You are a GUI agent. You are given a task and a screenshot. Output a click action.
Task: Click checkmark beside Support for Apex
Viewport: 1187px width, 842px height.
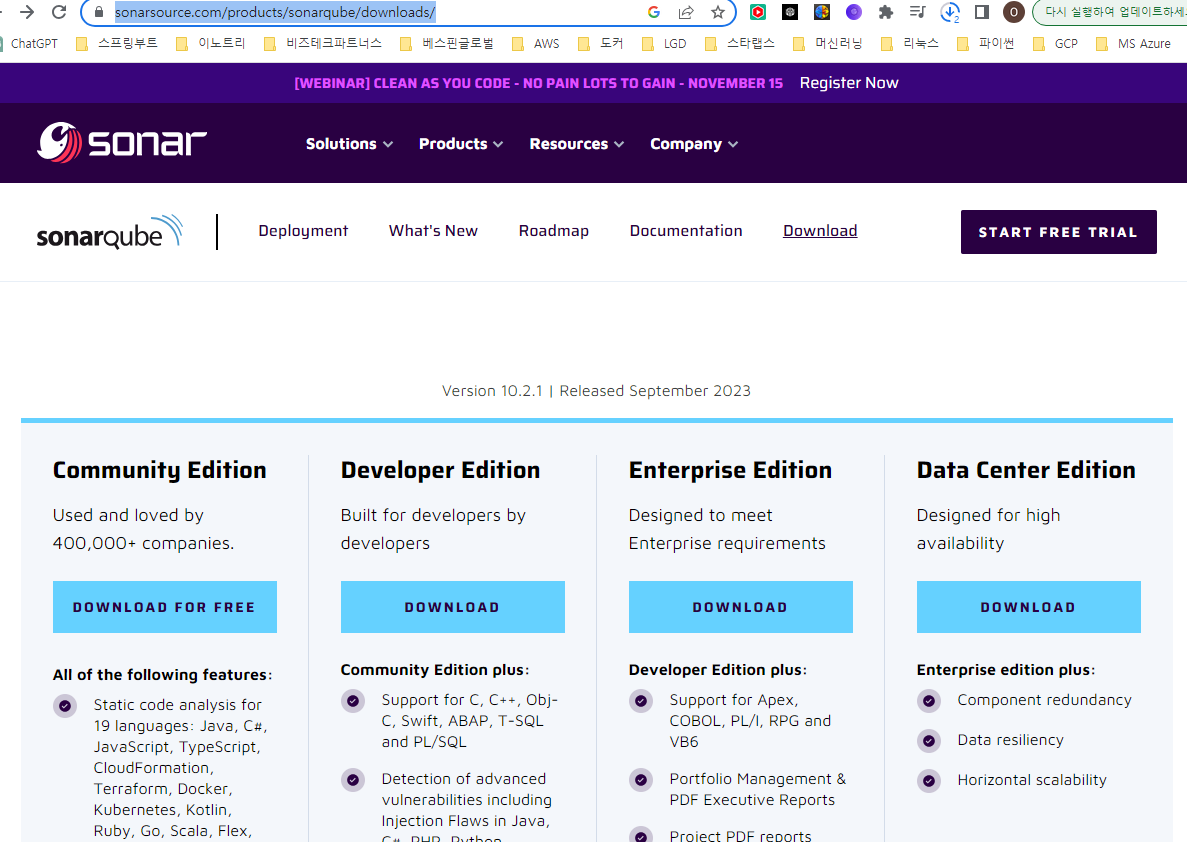(x=640, y=700)
